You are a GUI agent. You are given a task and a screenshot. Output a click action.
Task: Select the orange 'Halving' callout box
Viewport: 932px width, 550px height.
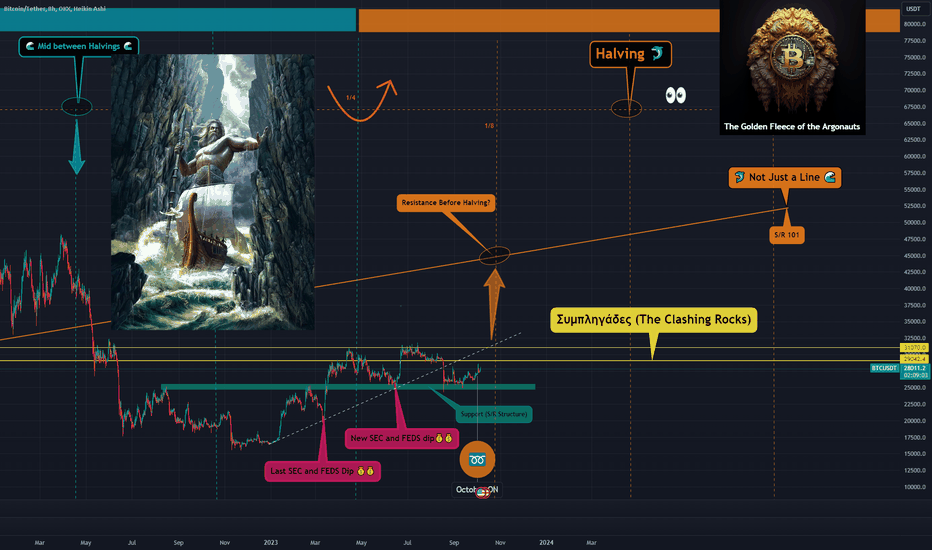pyautogui.click(x=630, y=54)
